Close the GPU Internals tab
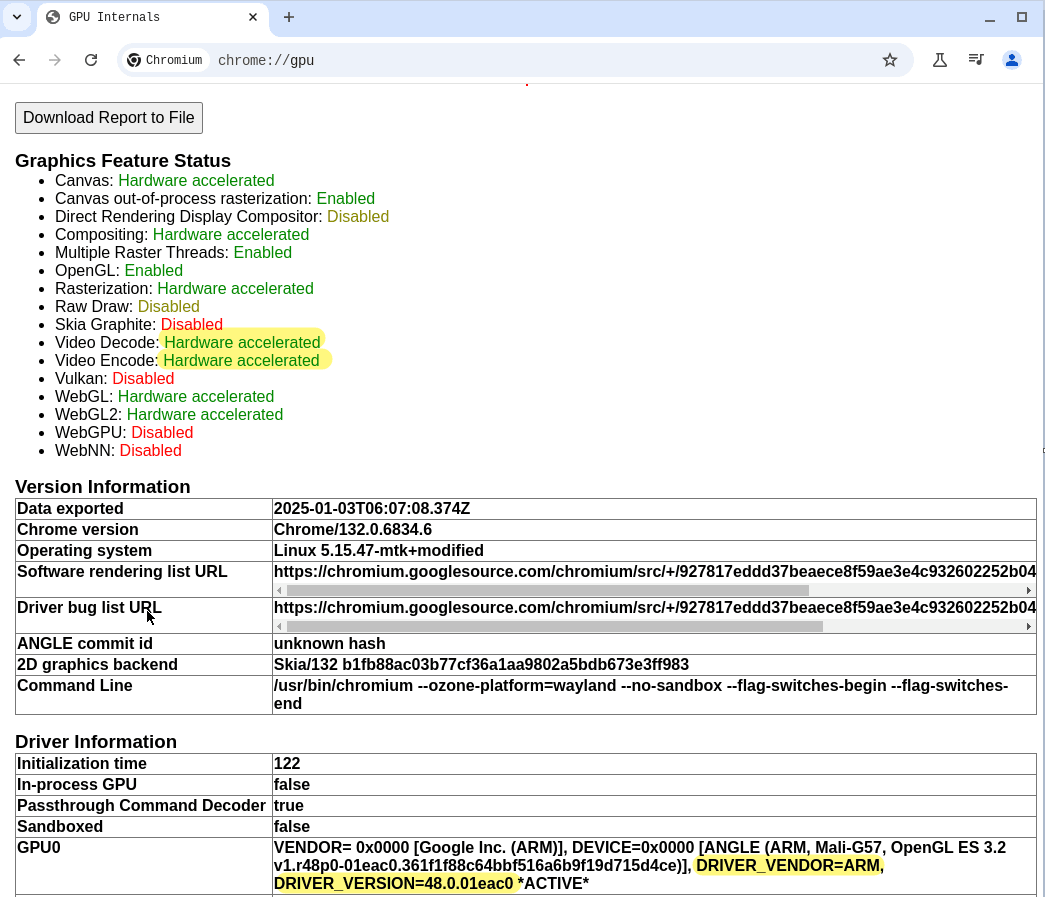Screen dimensions: 1045x897 pyautogui.click(x=253, y=17)
